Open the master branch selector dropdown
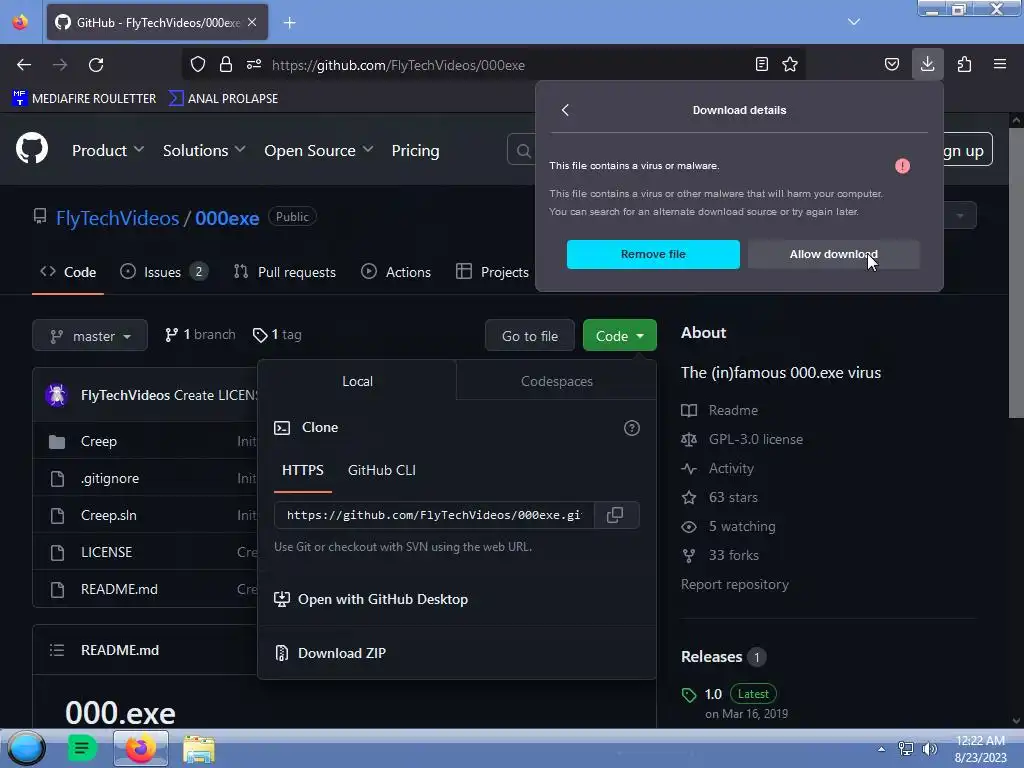The width and height of the screenshot is (1024, 768). (x=90, y=336)
